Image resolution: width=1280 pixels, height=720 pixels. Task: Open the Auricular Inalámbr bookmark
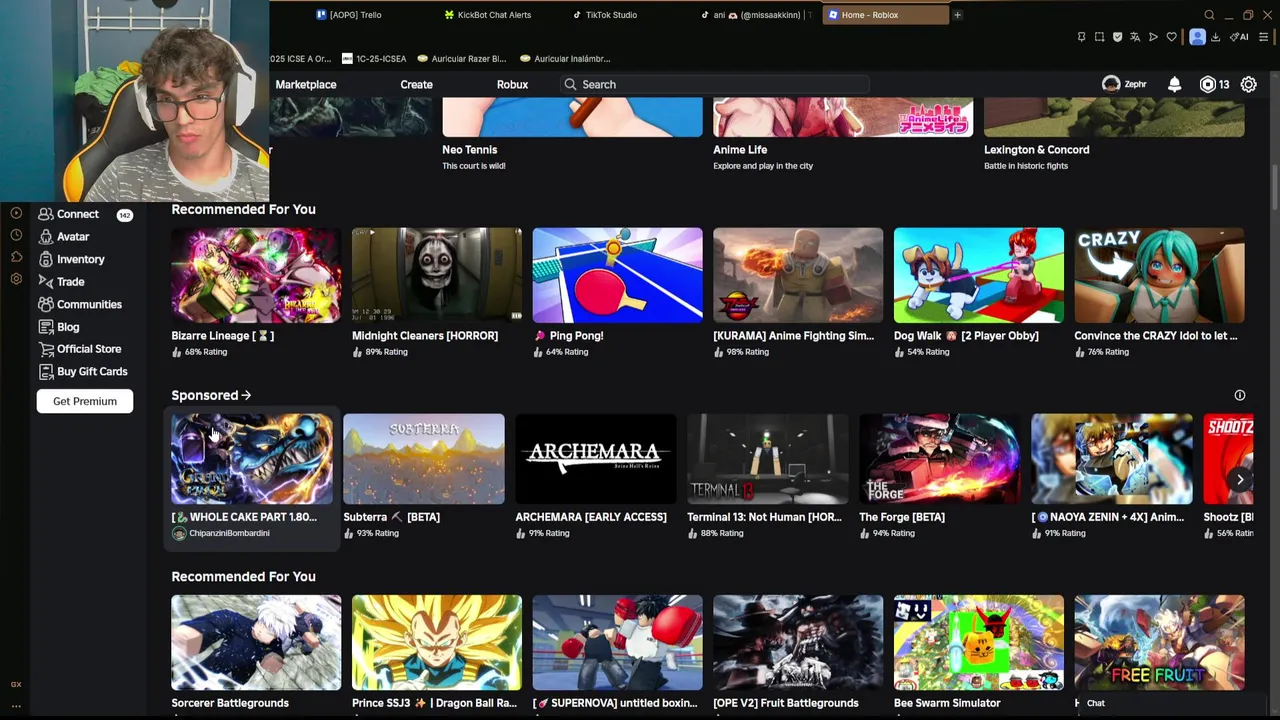(565, 59)
